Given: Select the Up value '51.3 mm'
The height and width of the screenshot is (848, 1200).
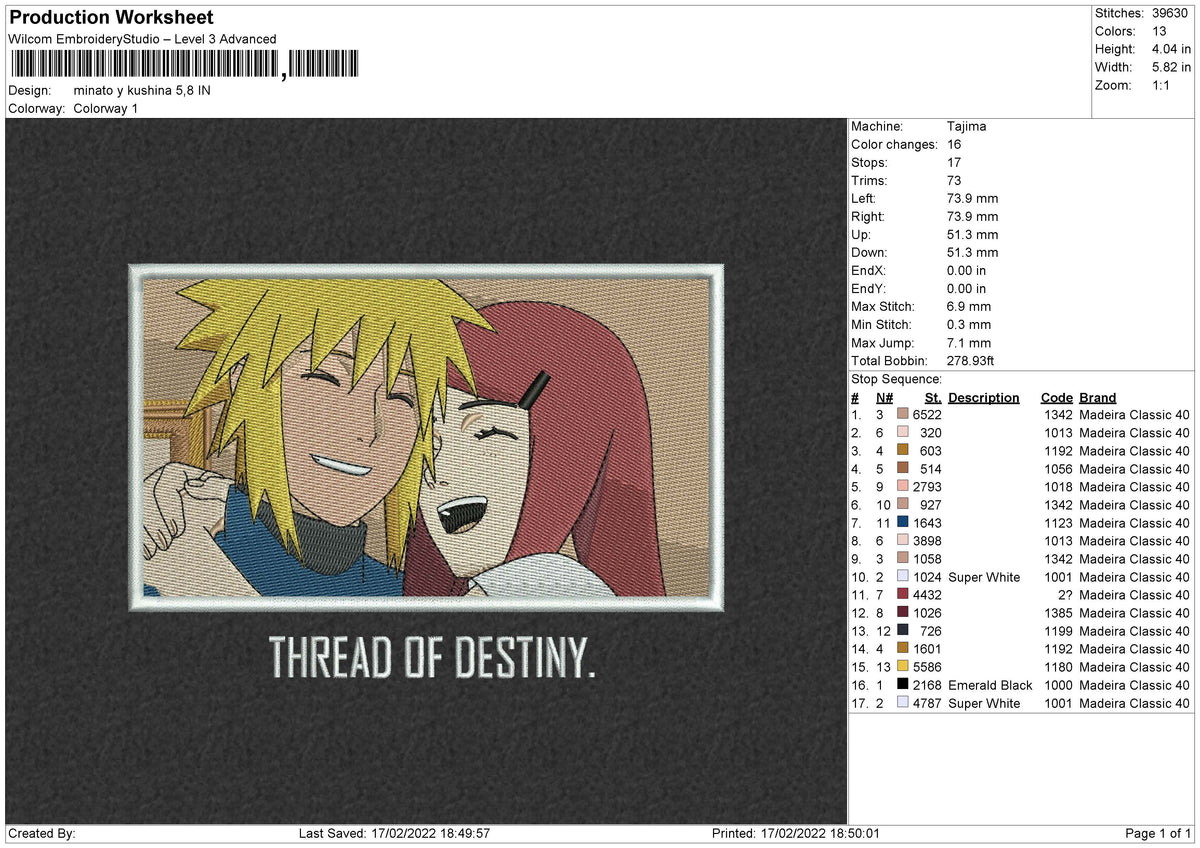Looking at the screenshot, I should point(972,234).
